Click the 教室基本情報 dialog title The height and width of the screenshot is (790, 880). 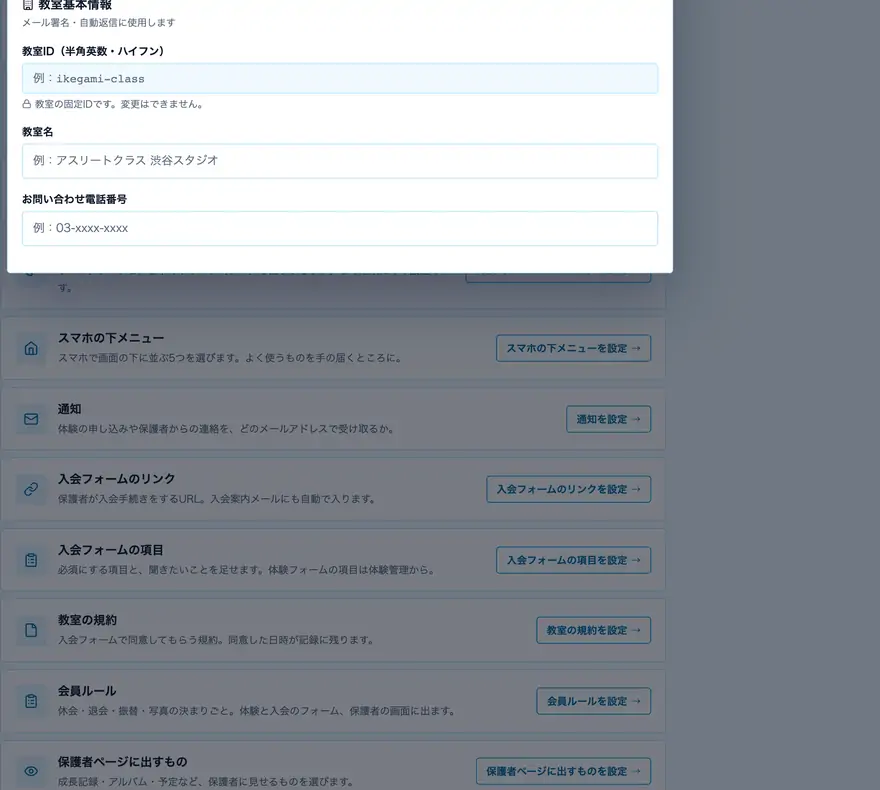pos(75,5)
